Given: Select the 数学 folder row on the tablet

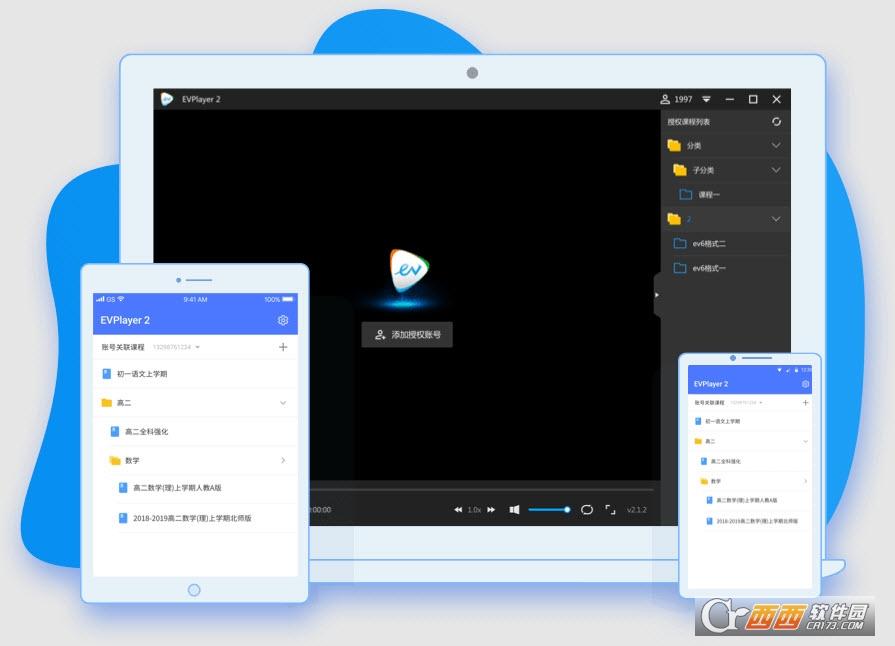Looking at the screenshot, I should [195, 461].
